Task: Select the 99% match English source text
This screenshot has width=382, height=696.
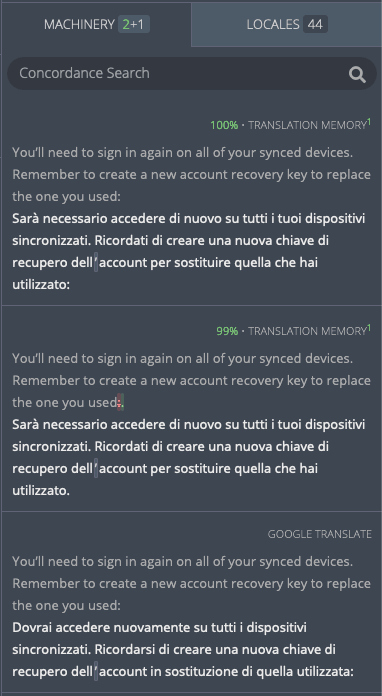Action: pyautogui.click(x=191, y=380)
